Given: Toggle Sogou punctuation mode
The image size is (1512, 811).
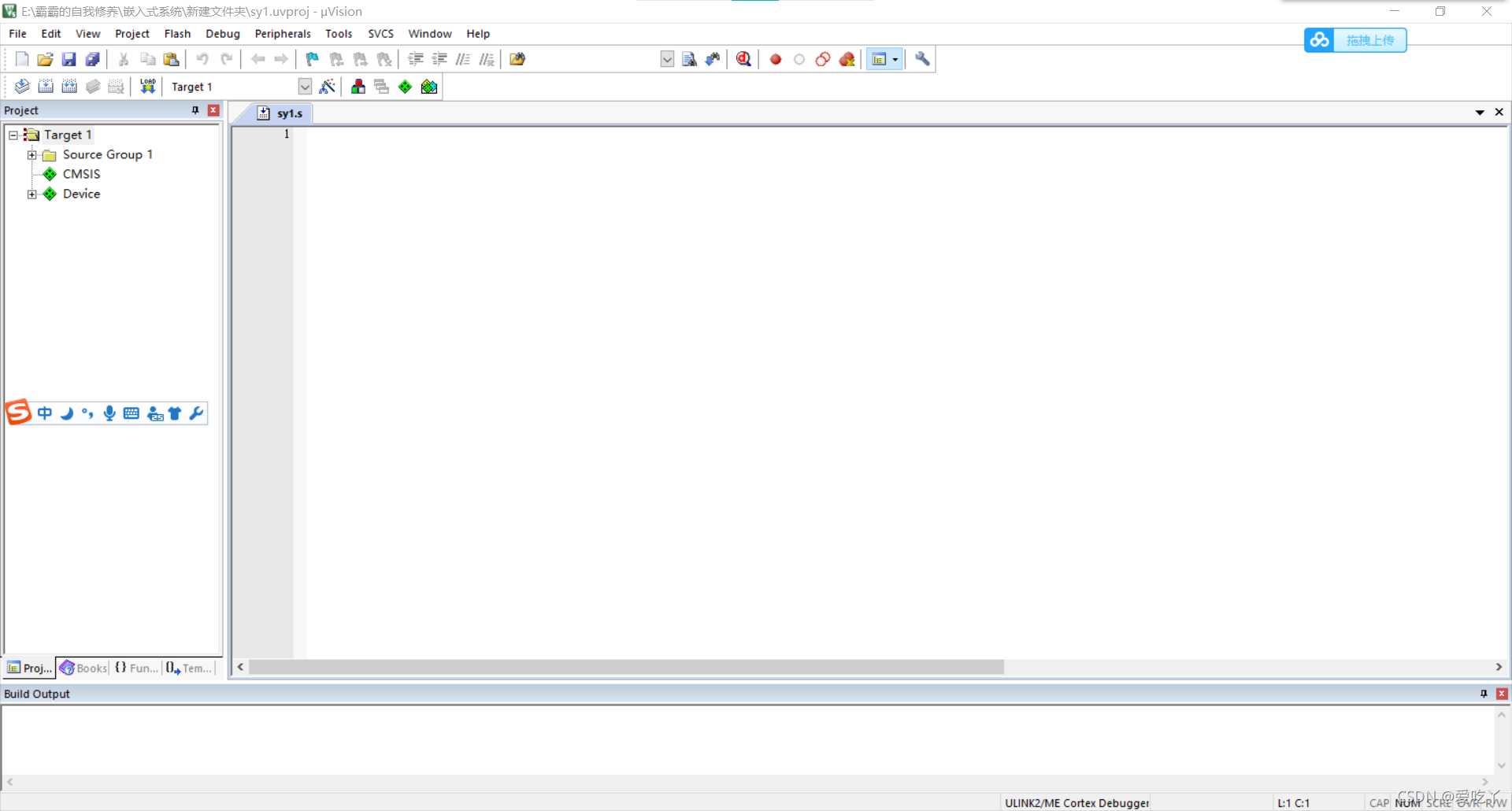Looking at the screenshot, I should tap(87, 413).
